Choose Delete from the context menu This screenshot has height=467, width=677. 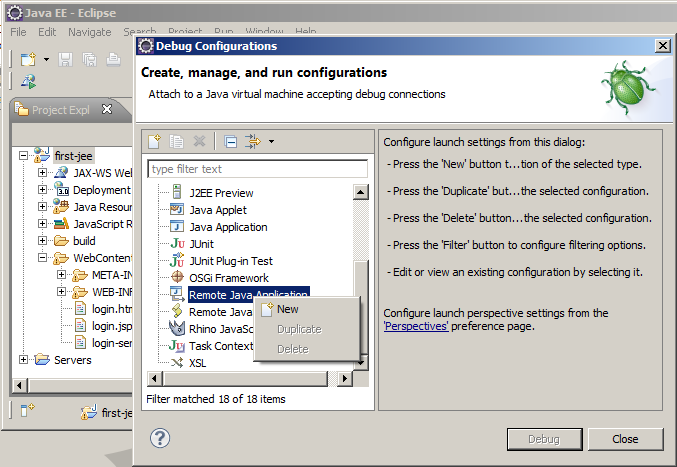pyautogui.click(x=307, y=349)
